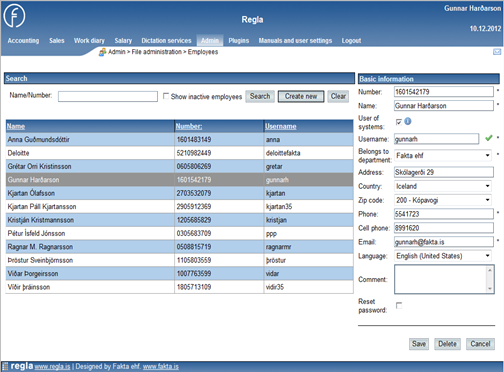Click the Employees breadcrumb text
The image size is (504, 372).
pyautogui.click(x=203, y=52)
